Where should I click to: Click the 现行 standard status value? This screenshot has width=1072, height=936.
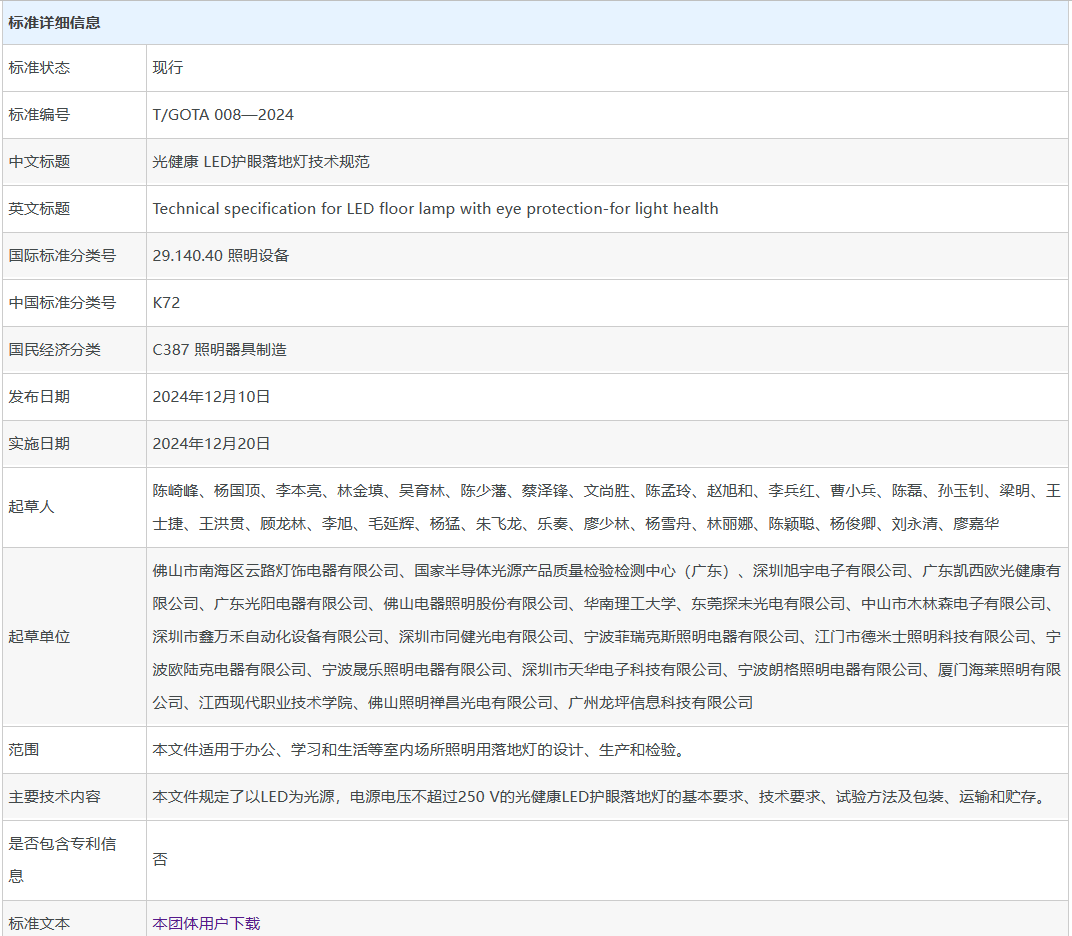(x=163, y=68)
